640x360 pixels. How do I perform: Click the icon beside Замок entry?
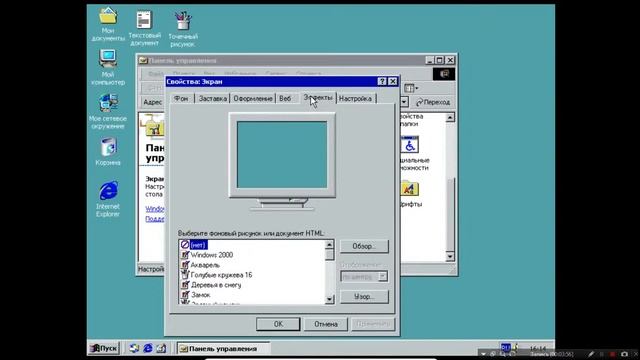coord(185,295)
